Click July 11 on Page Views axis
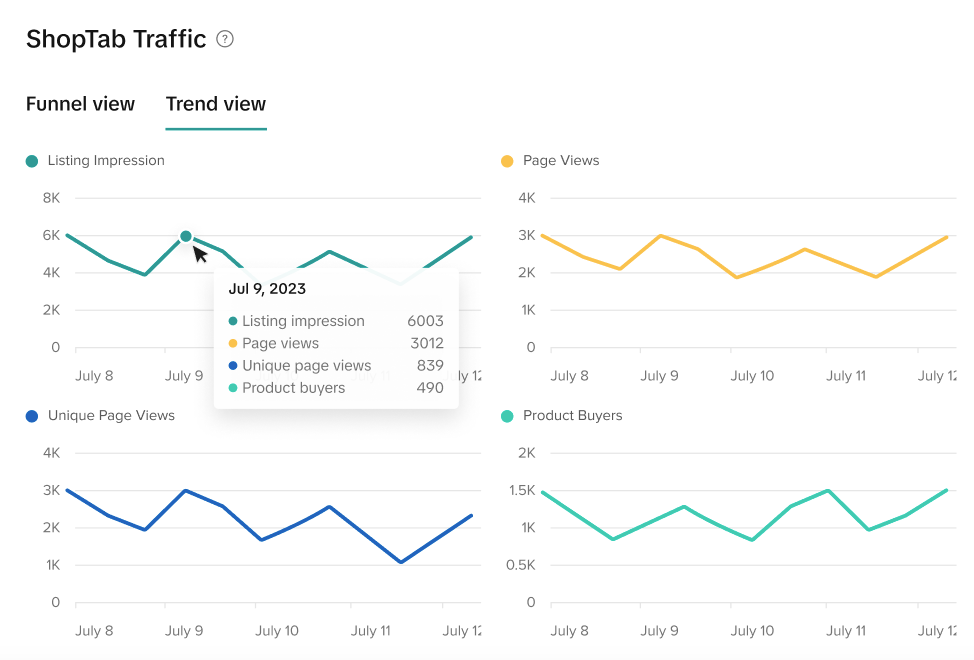Screen dimensions: 974x660 (x=846, y=376)
